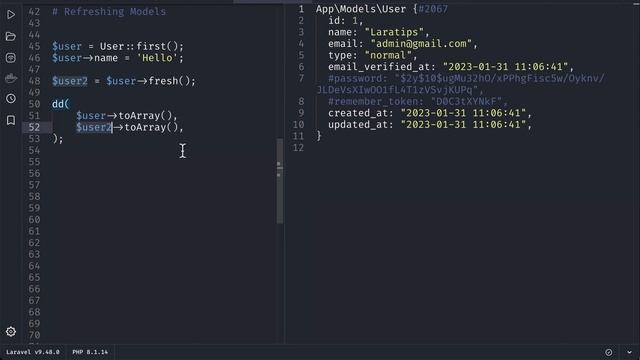This screenshot has width=640, height=360.
Task: Click line number 52 in the editor gutter
Action: 34,127
